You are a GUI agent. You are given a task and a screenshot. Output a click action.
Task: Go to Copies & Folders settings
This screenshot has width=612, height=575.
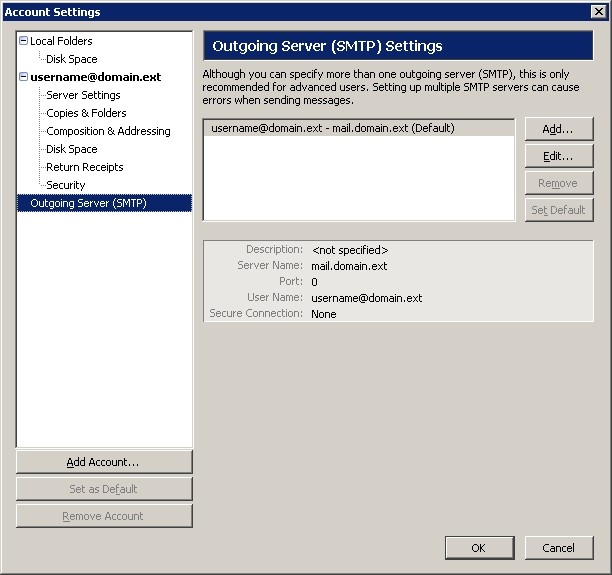86,113
